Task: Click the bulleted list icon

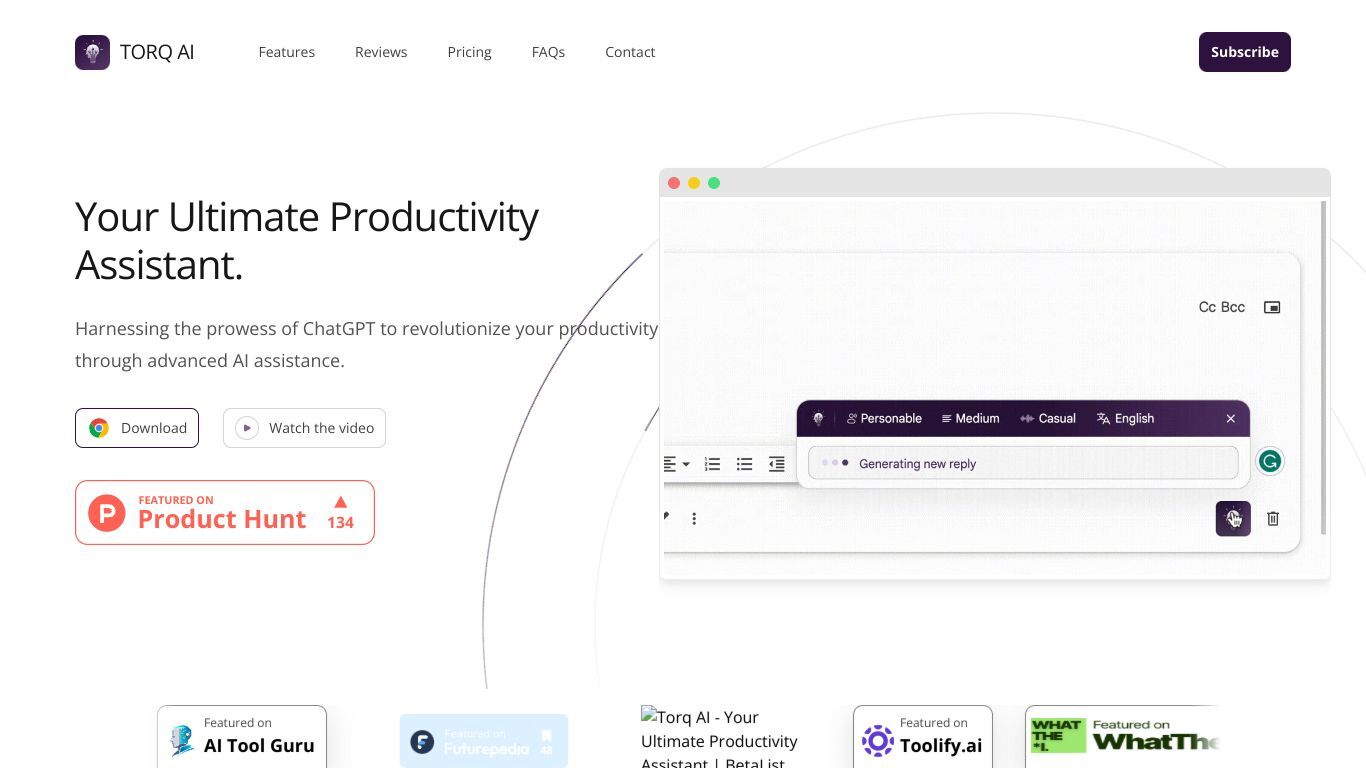Action: 744,464
